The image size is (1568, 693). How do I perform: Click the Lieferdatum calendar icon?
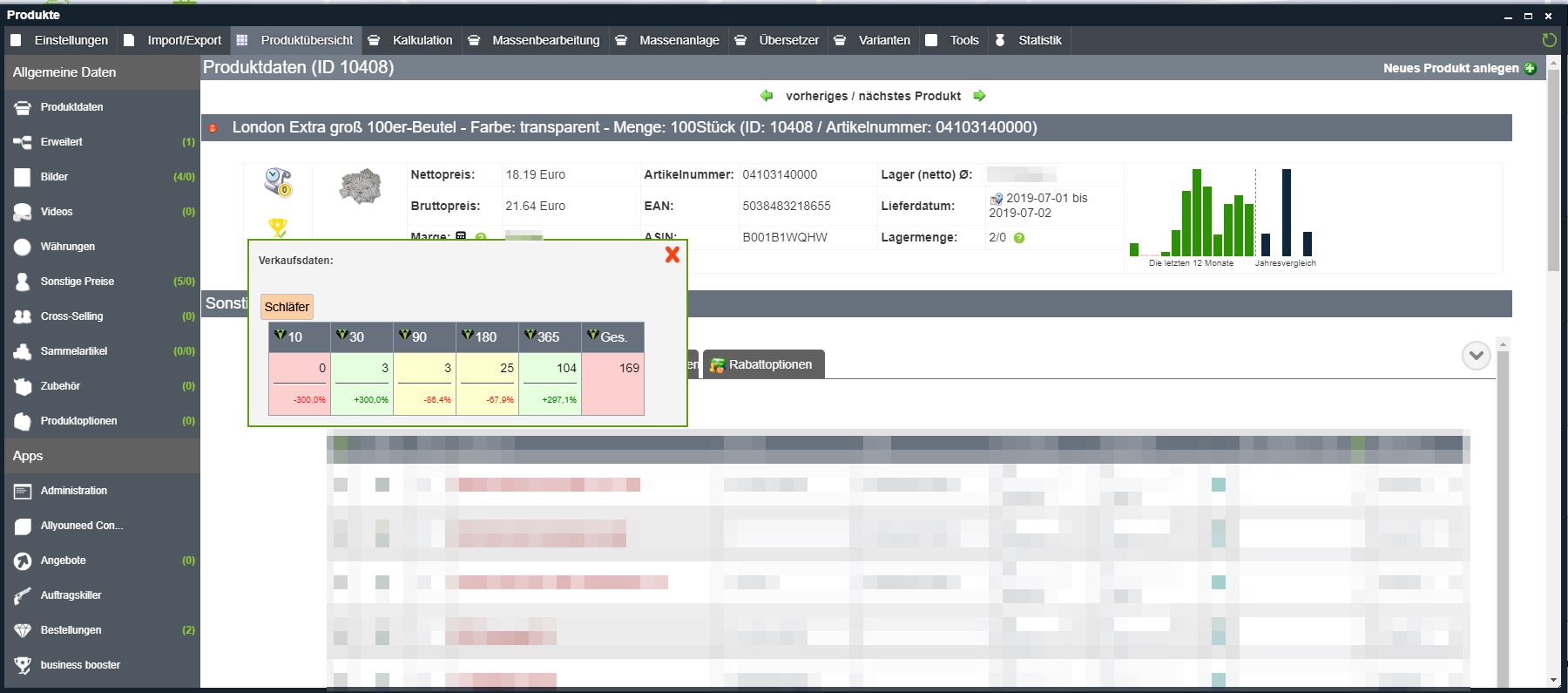996,200
